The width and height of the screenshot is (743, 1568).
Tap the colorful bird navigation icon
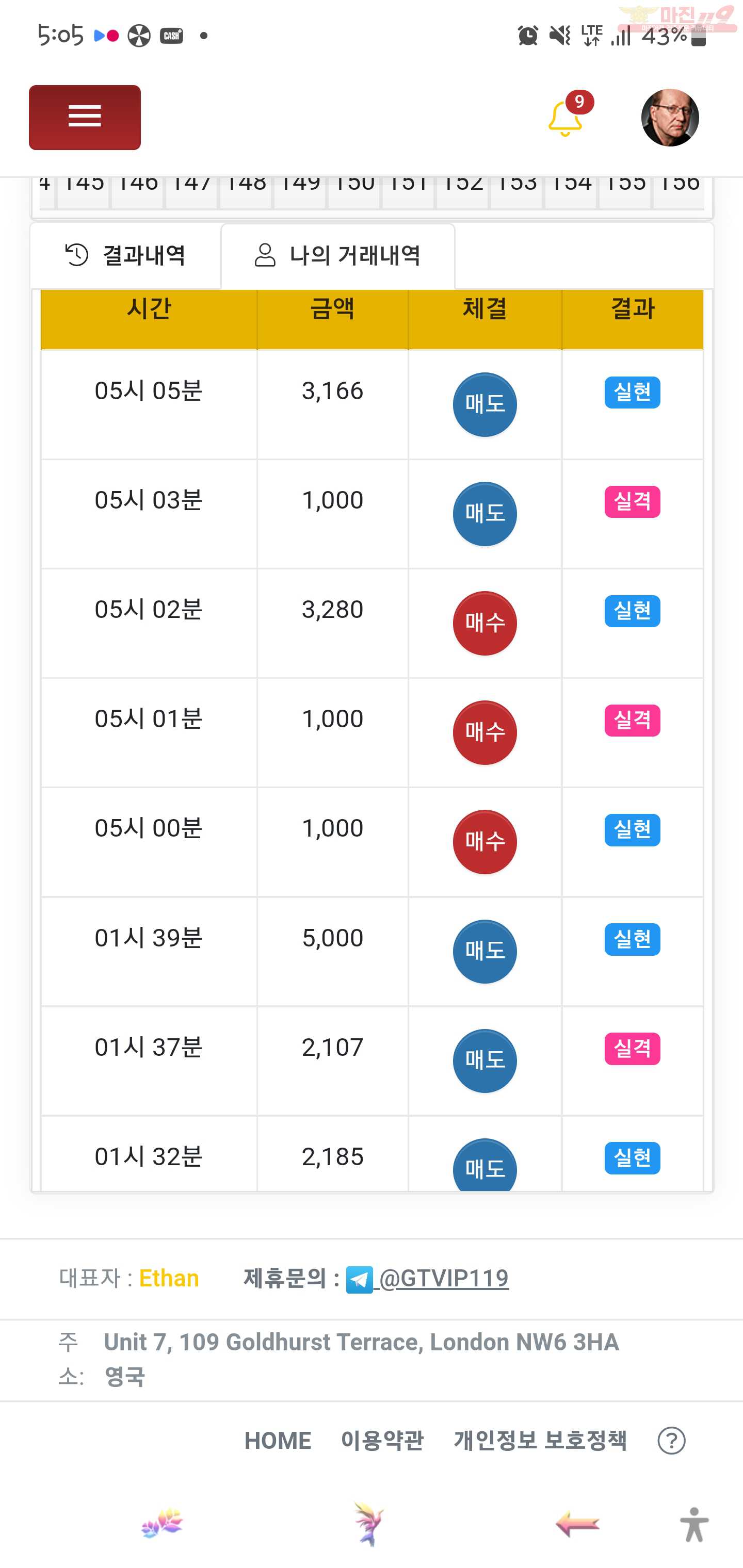pos(368,1524)
